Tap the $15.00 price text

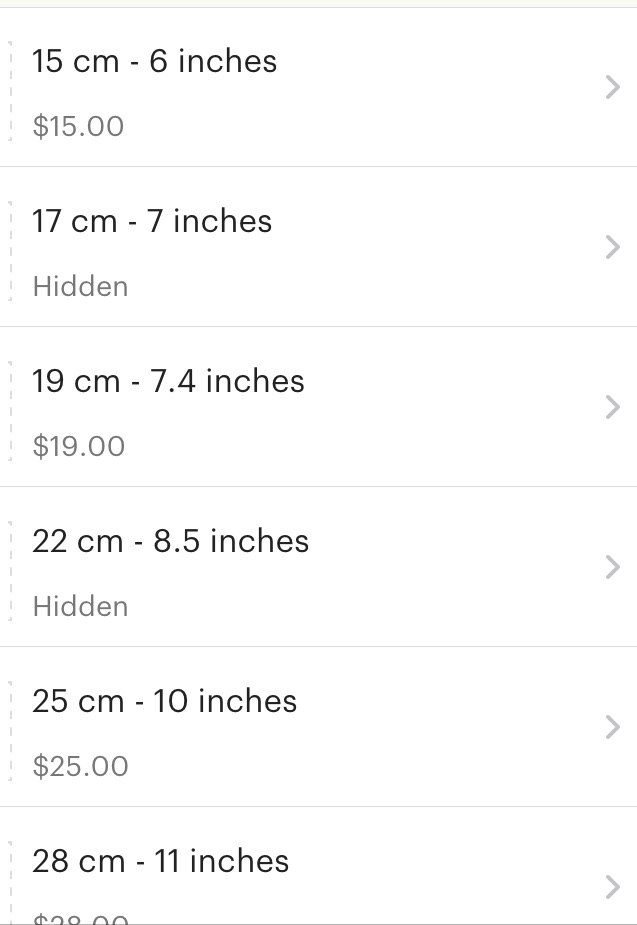pyautogui.click(x=78, y=126)
